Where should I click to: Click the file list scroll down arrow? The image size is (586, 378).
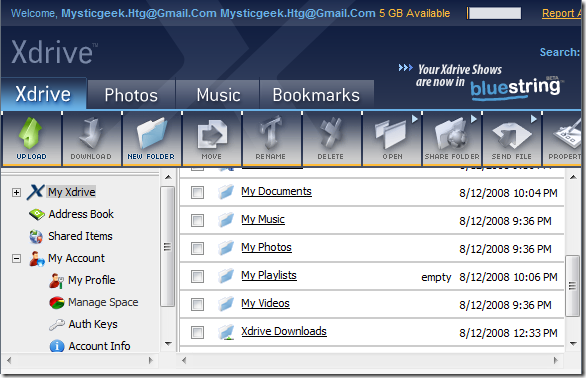tap(573, 343)
